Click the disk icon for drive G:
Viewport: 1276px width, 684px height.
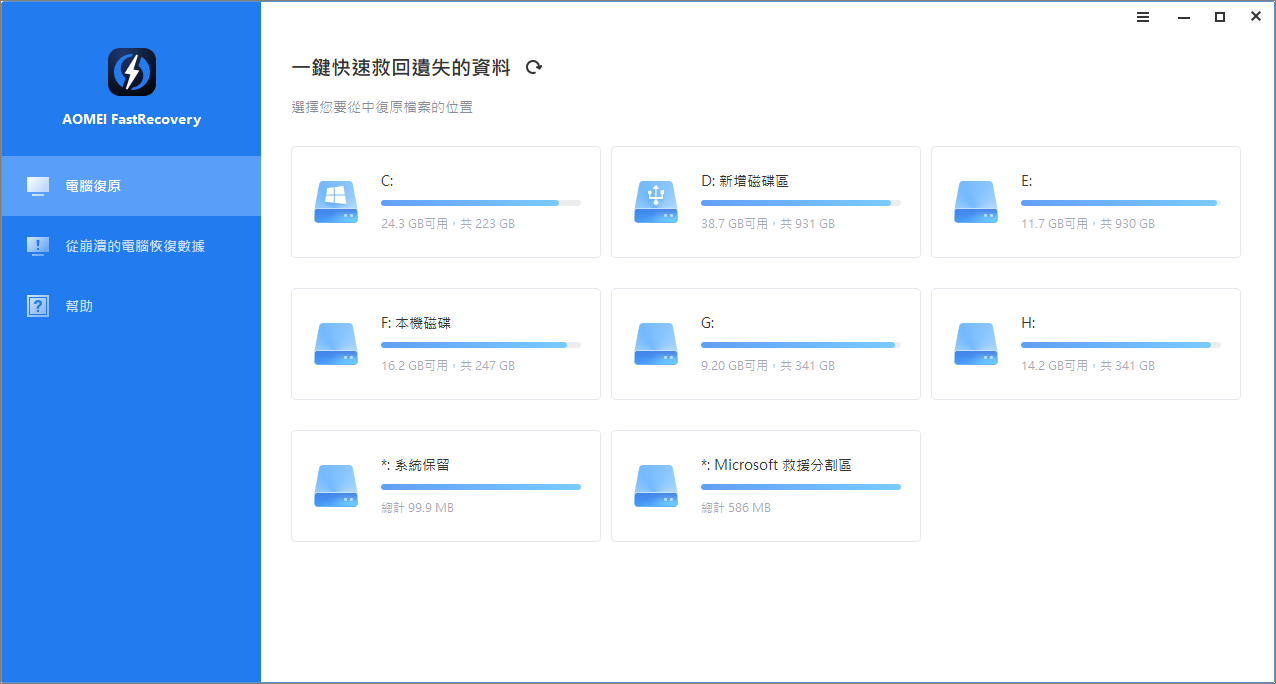pyautogui.click(x=656, y=344)
